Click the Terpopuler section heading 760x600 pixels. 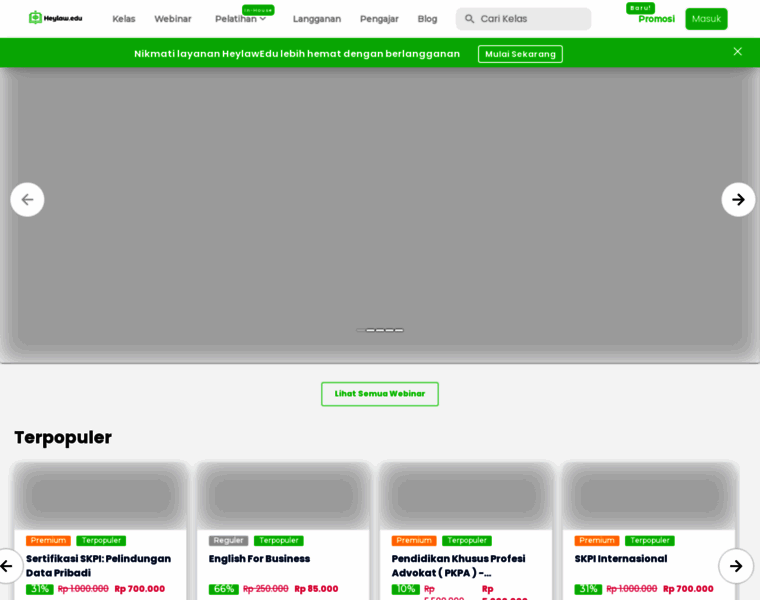[63, 437]
